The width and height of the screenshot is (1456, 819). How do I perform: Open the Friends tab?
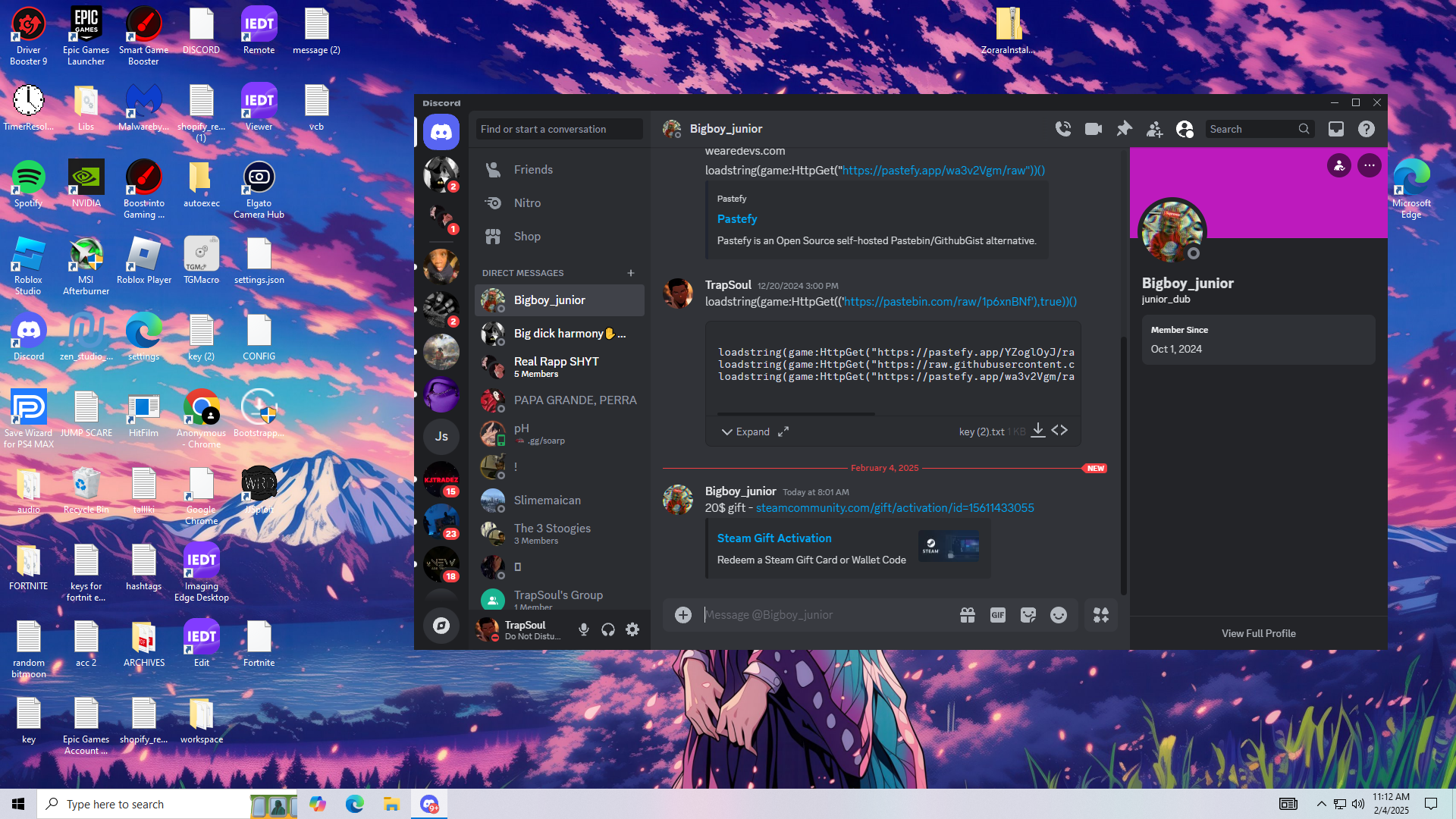click(533, 170)
